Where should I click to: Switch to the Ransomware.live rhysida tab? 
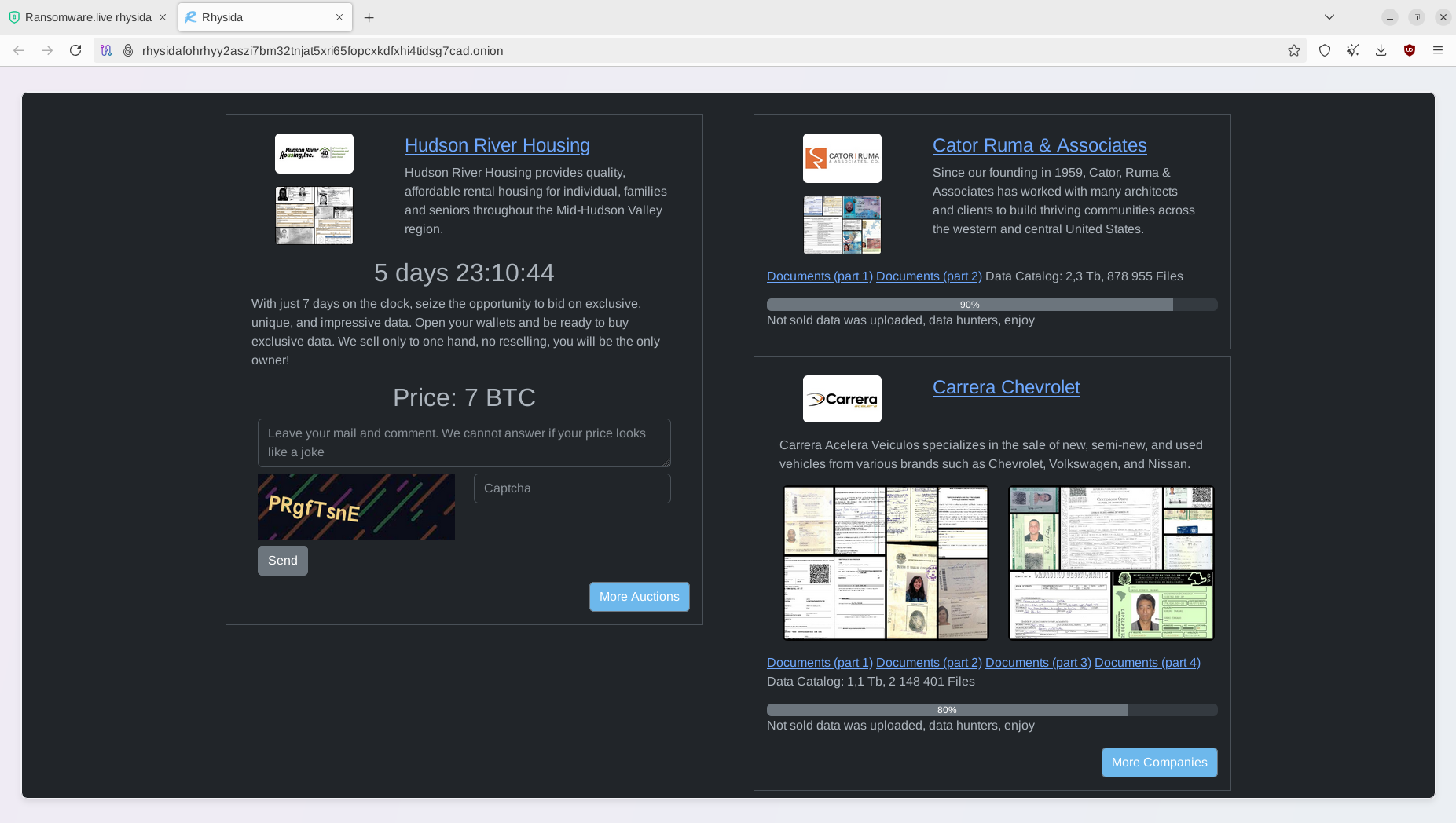[x=86, y=16]
